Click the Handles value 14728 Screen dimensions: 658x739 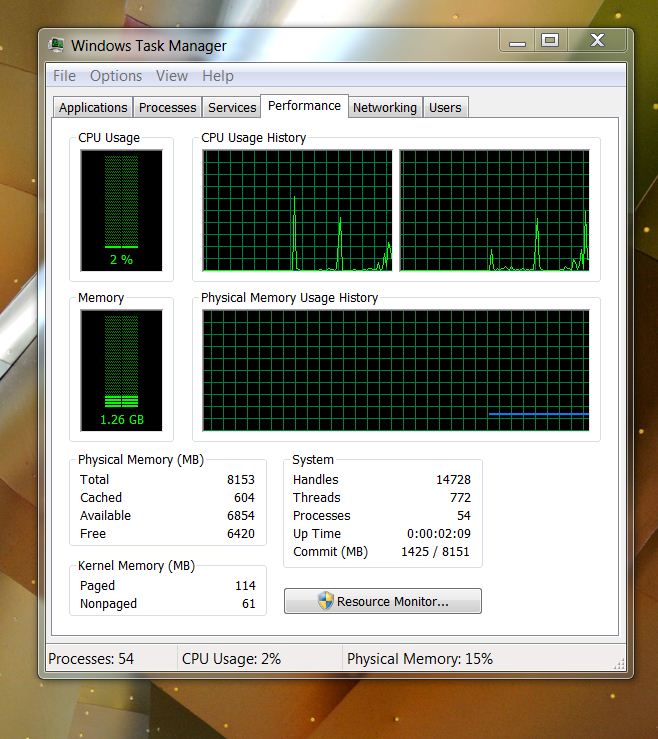pos(453,479)
